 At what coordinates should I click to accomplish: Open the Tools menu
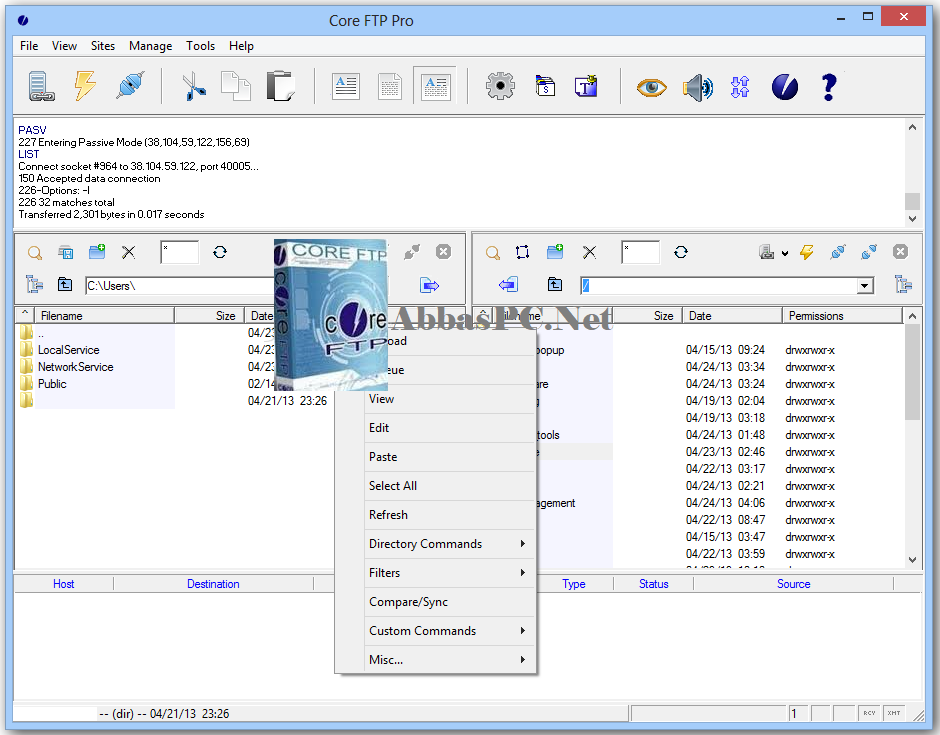(200, 46)
